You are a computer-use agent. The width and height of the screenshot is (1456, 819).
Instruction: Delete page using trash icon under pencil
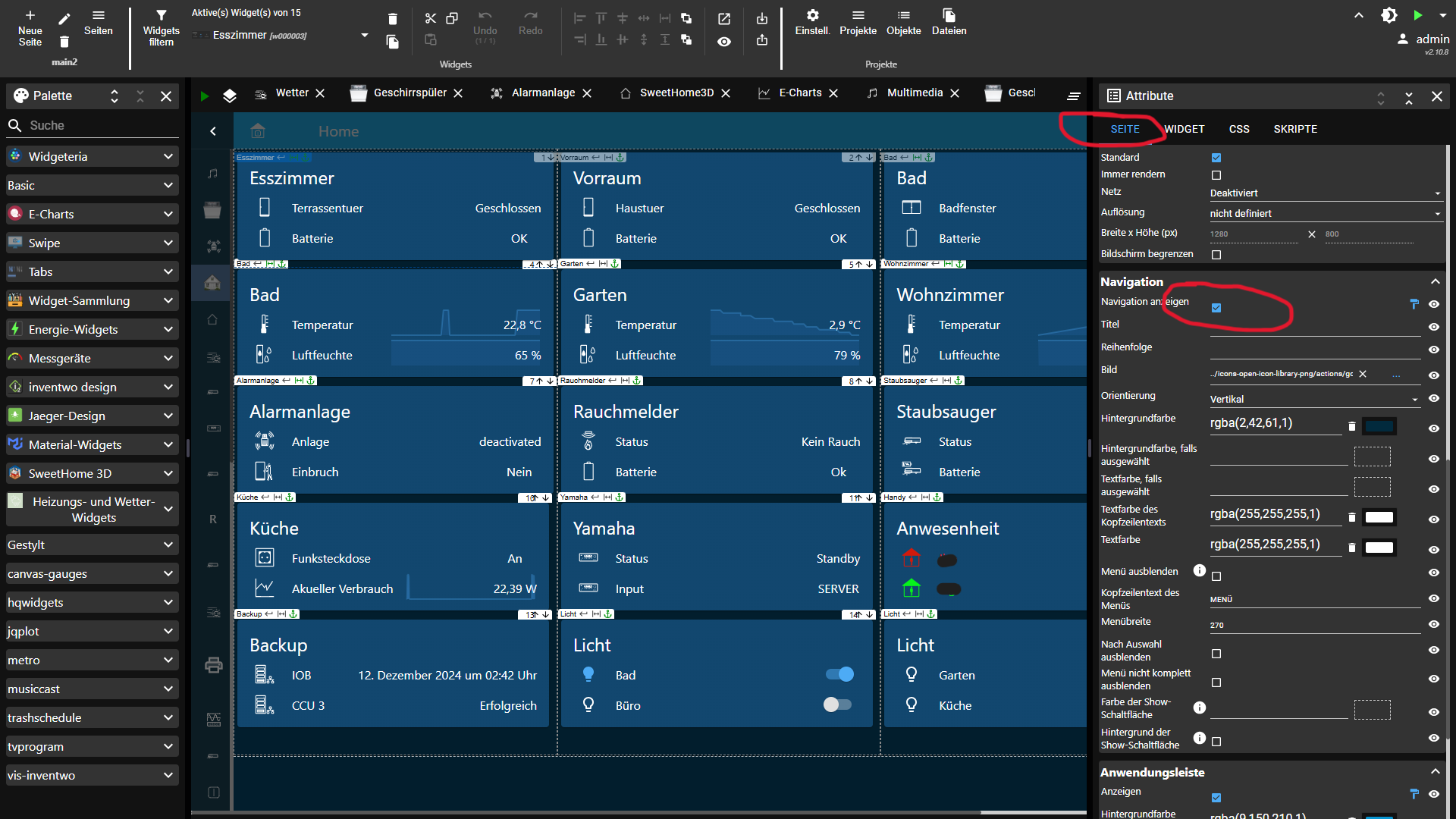point(64,42)
